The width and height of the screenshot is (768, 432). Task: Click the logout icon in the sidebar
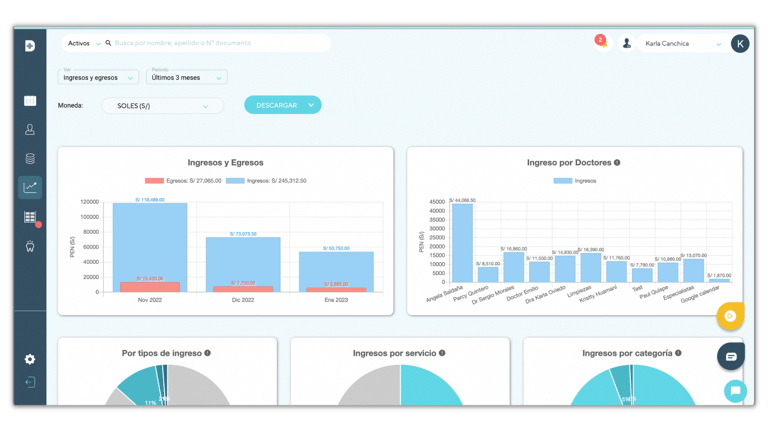30,382
